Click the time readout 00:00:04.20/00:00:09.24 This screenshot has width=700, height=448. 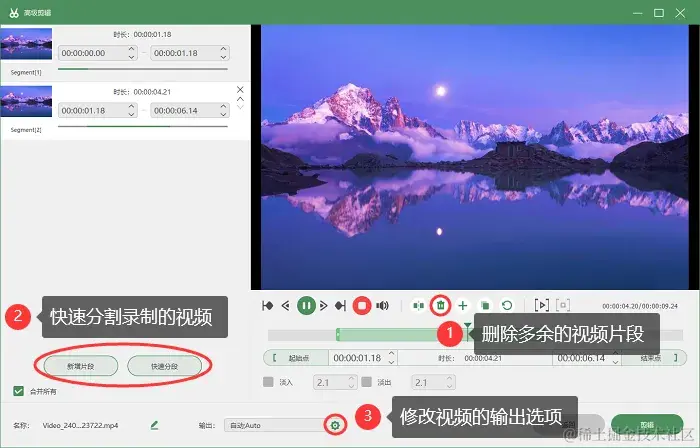(x=640, y=306)
